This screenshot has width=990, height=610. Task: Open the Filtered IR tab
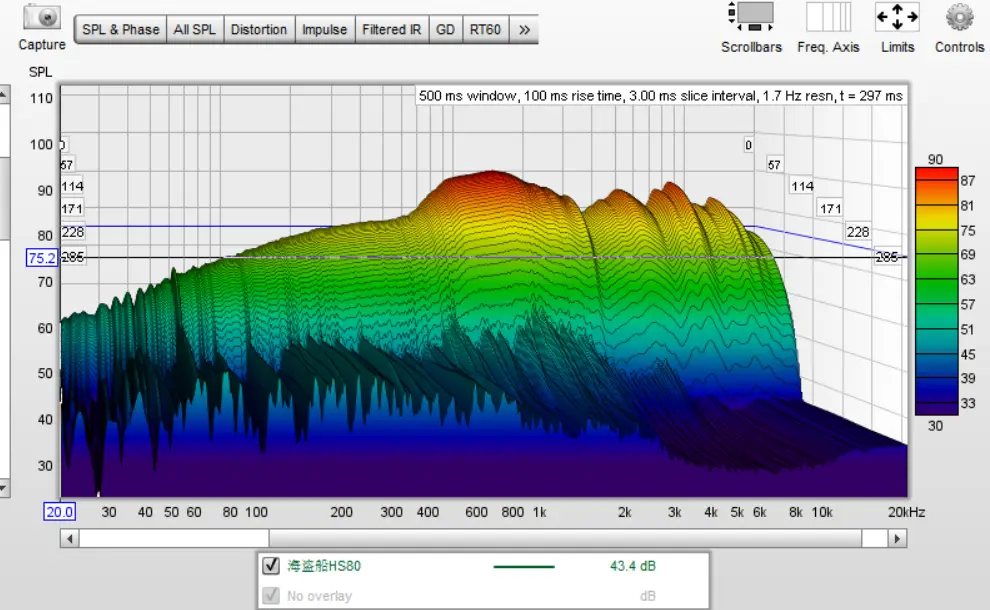[391, 30]
